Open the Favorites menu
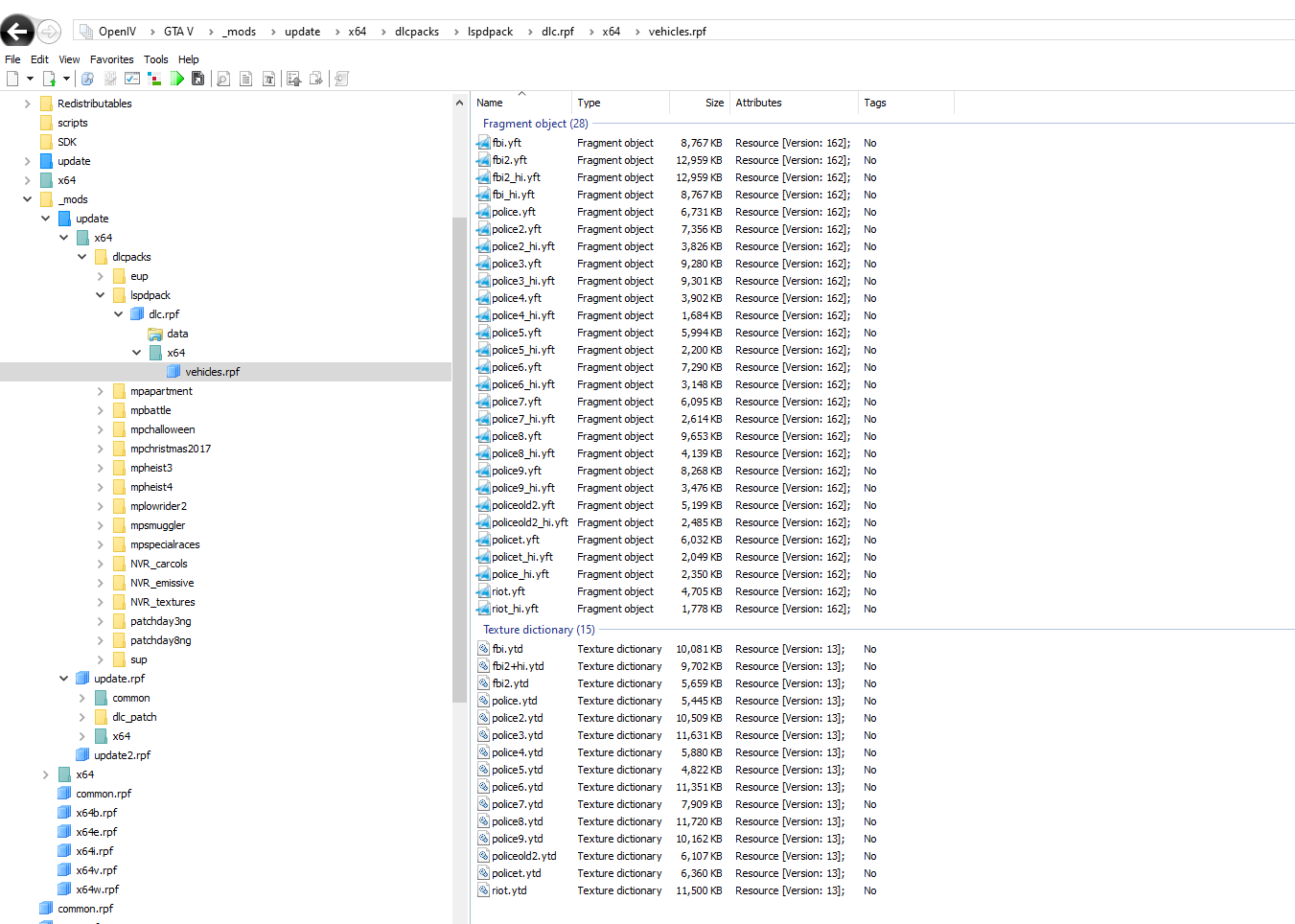 [112, 59]
